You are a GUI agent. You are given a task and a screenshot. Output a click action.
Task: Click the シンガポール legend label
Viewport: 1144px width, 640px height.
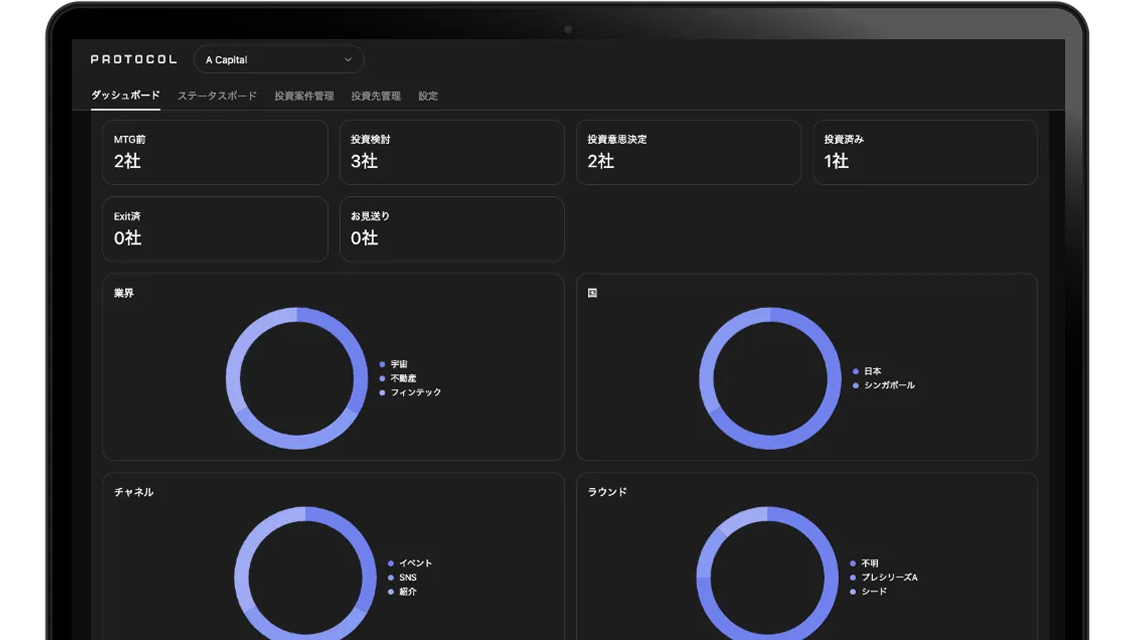(x=889, y=385)
